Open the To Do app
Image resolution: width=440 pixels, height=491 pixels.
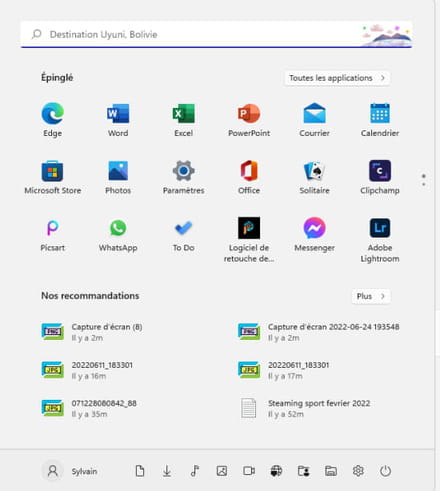183,235
